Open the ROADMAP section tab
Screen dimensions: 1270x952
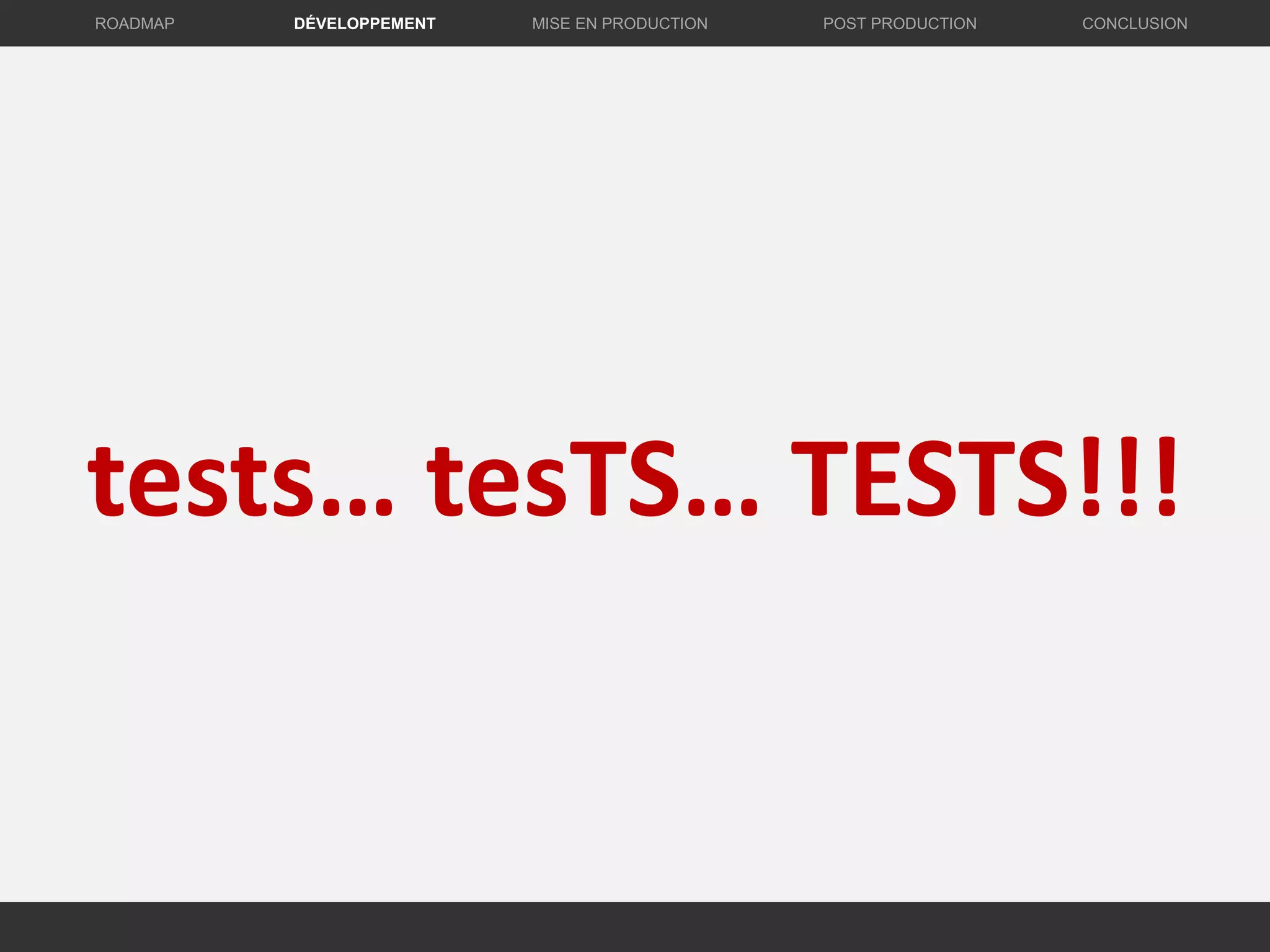[x=135, y=24]
